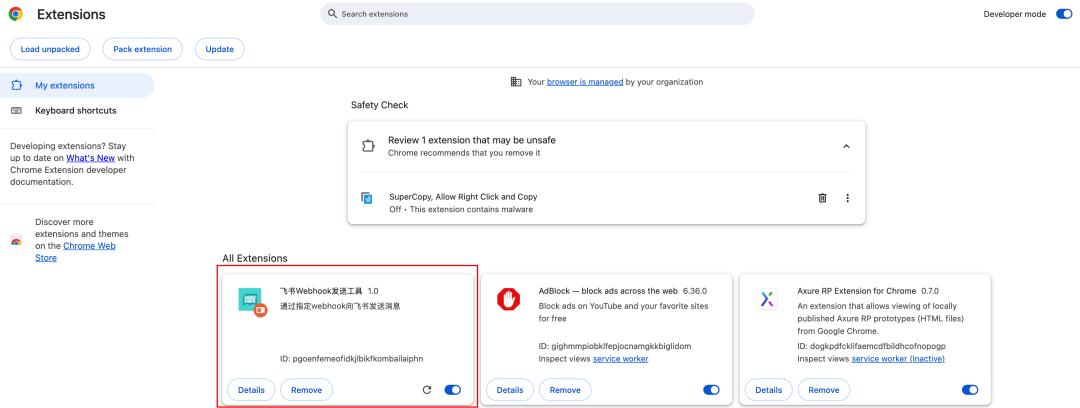Screen dimensions: 1080x408
Task: Click 飞书Webhook发送工具 title text
Action: 321,291
